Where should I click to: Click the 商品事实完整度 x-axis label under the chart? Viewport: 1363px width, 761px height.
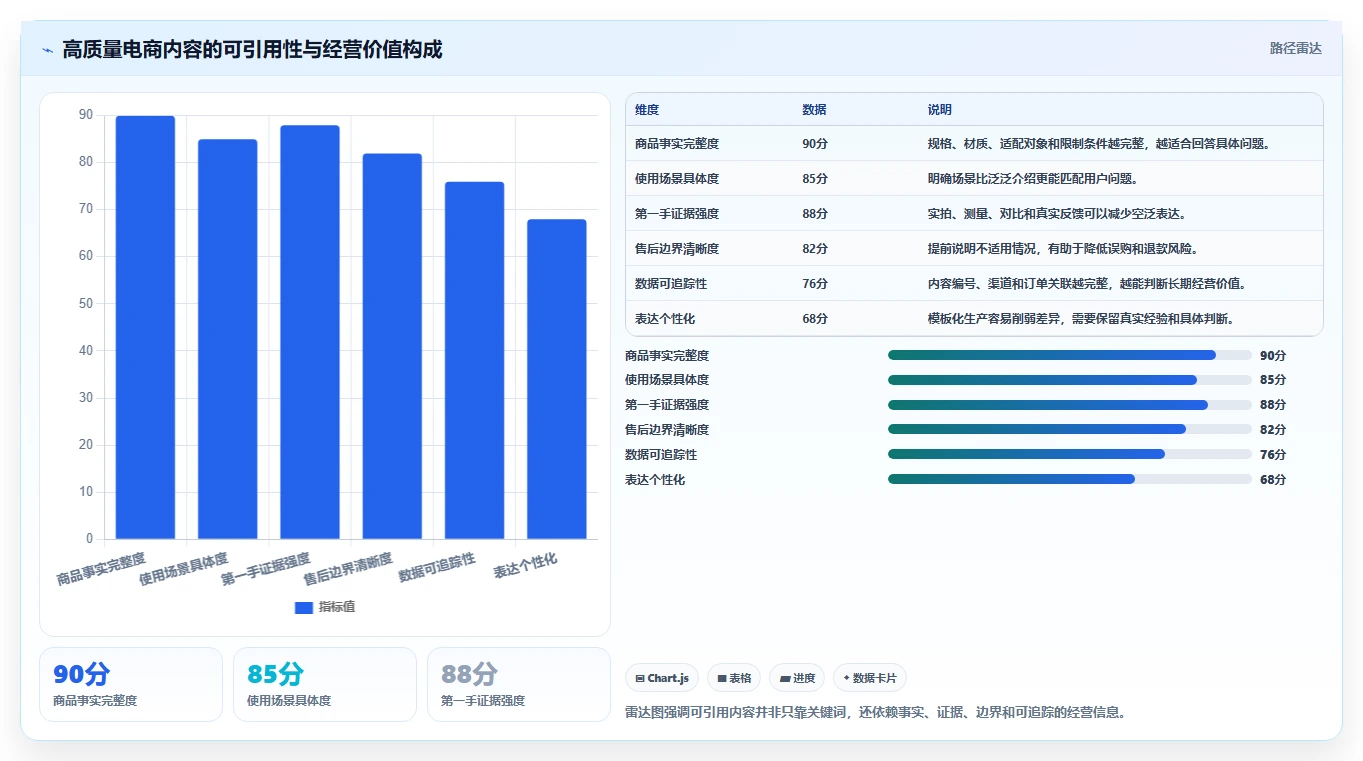click(x=102, y=569)
